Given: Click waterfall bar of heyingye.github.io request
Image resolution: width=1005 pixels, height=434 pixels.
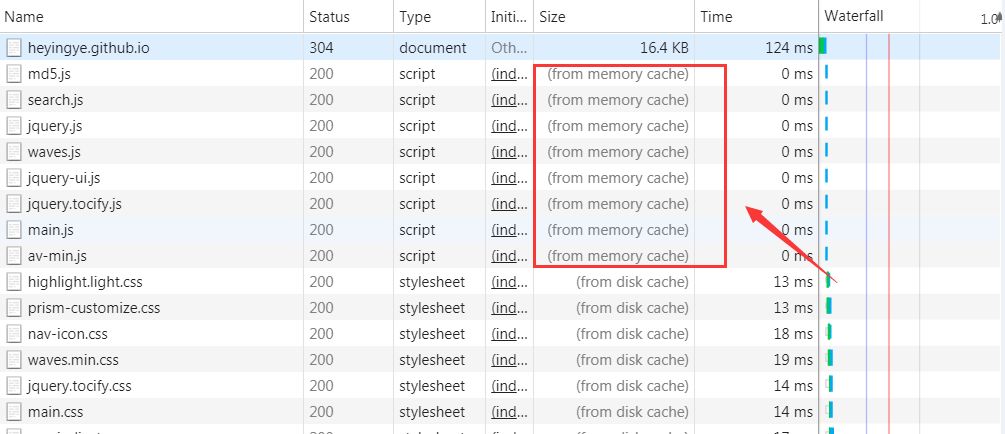Looking at the screenshot, I should click(822, 46).
